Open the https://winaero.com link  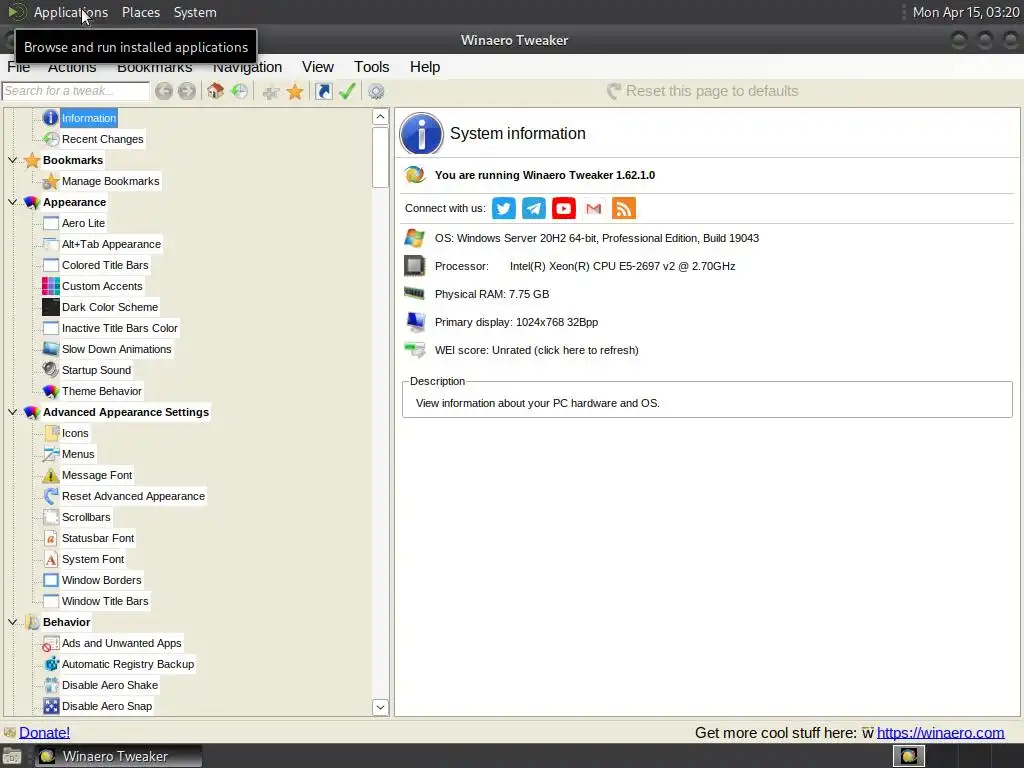(940, 733)
